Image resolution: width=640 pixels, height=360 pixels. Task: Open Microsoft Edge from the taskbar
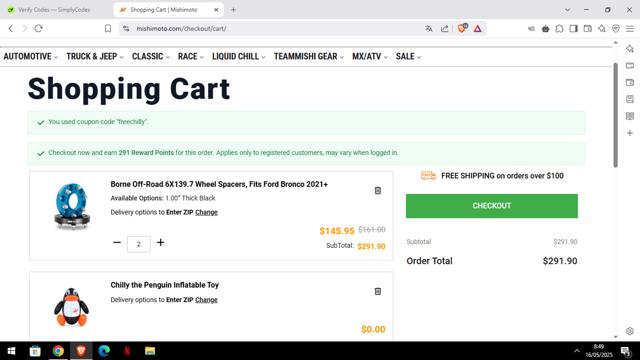click(x=104, y=351)
